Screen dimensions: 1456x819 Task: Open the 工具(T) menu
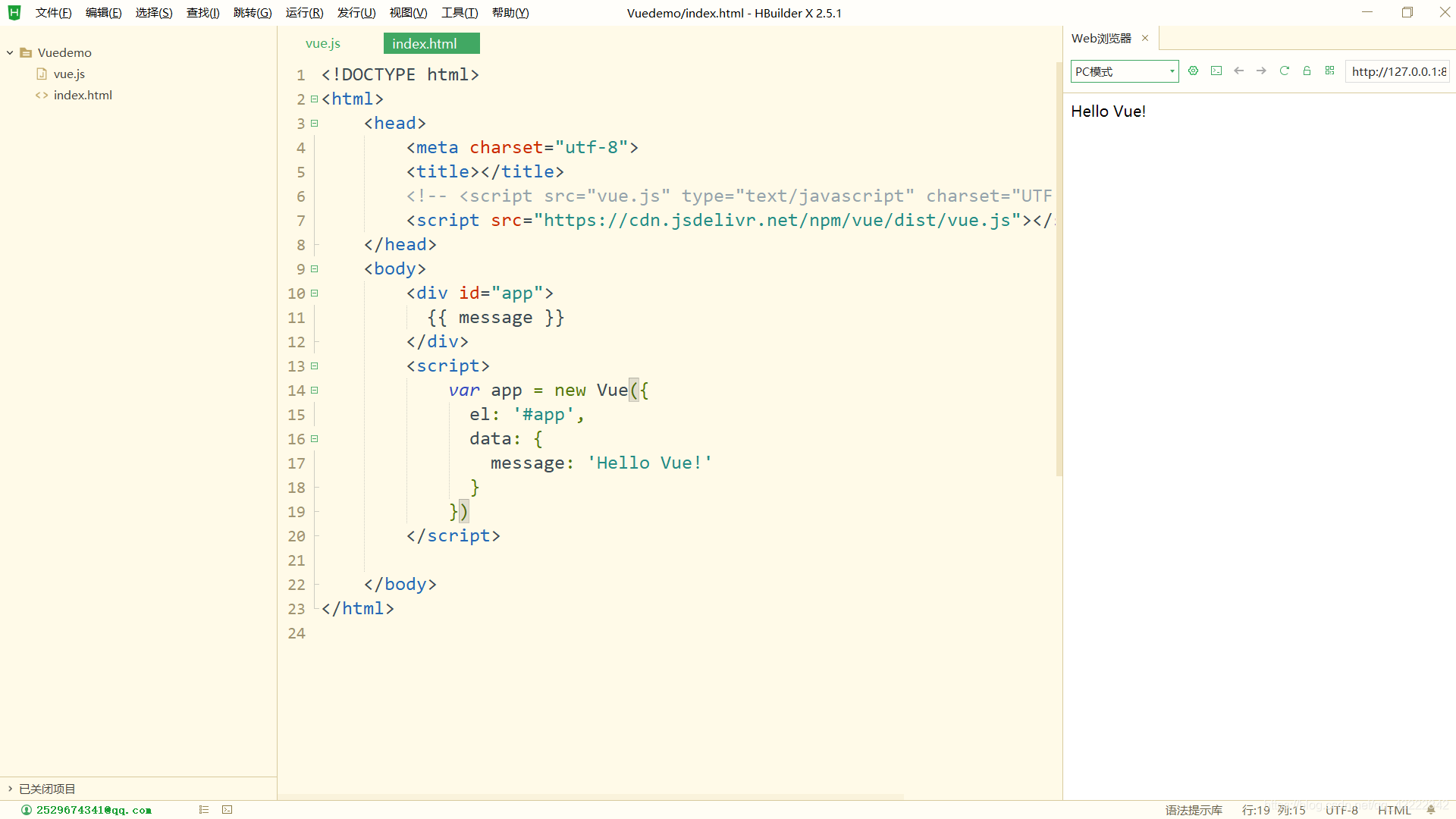[x=460, y=13]
